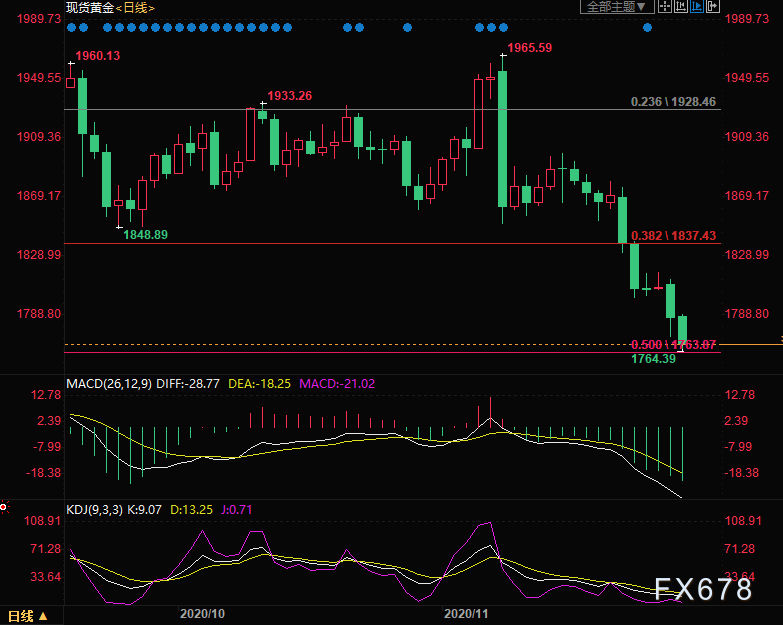
Task: Click the 0.236 \ 1928.46 Fibonacci level label
Action: 673,102
